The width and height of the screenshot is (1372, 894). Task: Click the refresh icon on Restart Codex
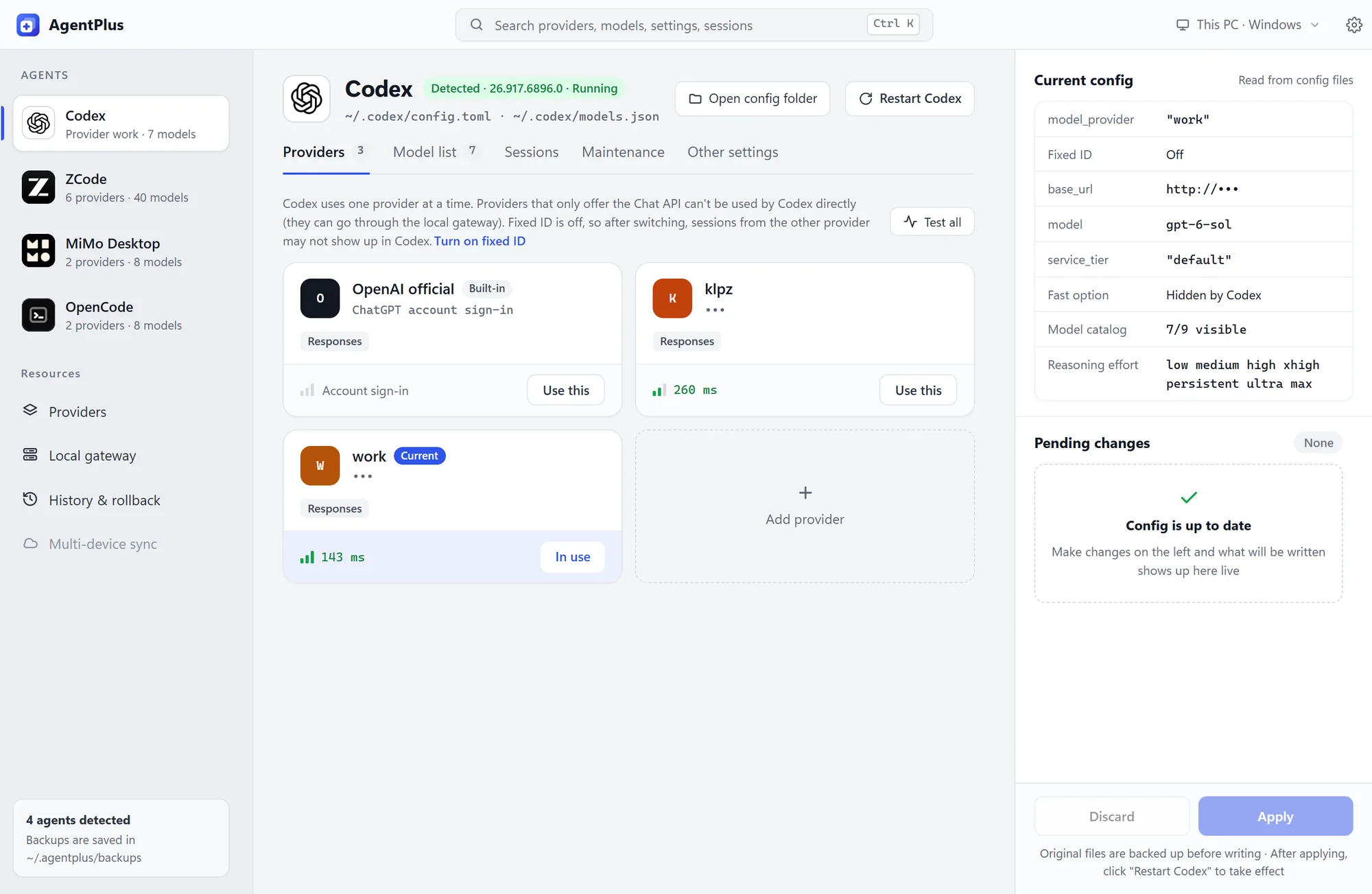tap(866, 99)
